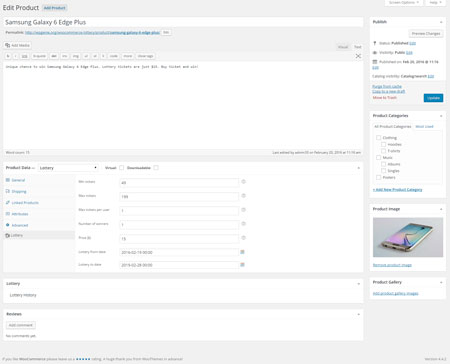This screenshot has width=450, height=364.
Task: Toggle distraction-free fullscreen editor icon
Action: pos(358,56)
